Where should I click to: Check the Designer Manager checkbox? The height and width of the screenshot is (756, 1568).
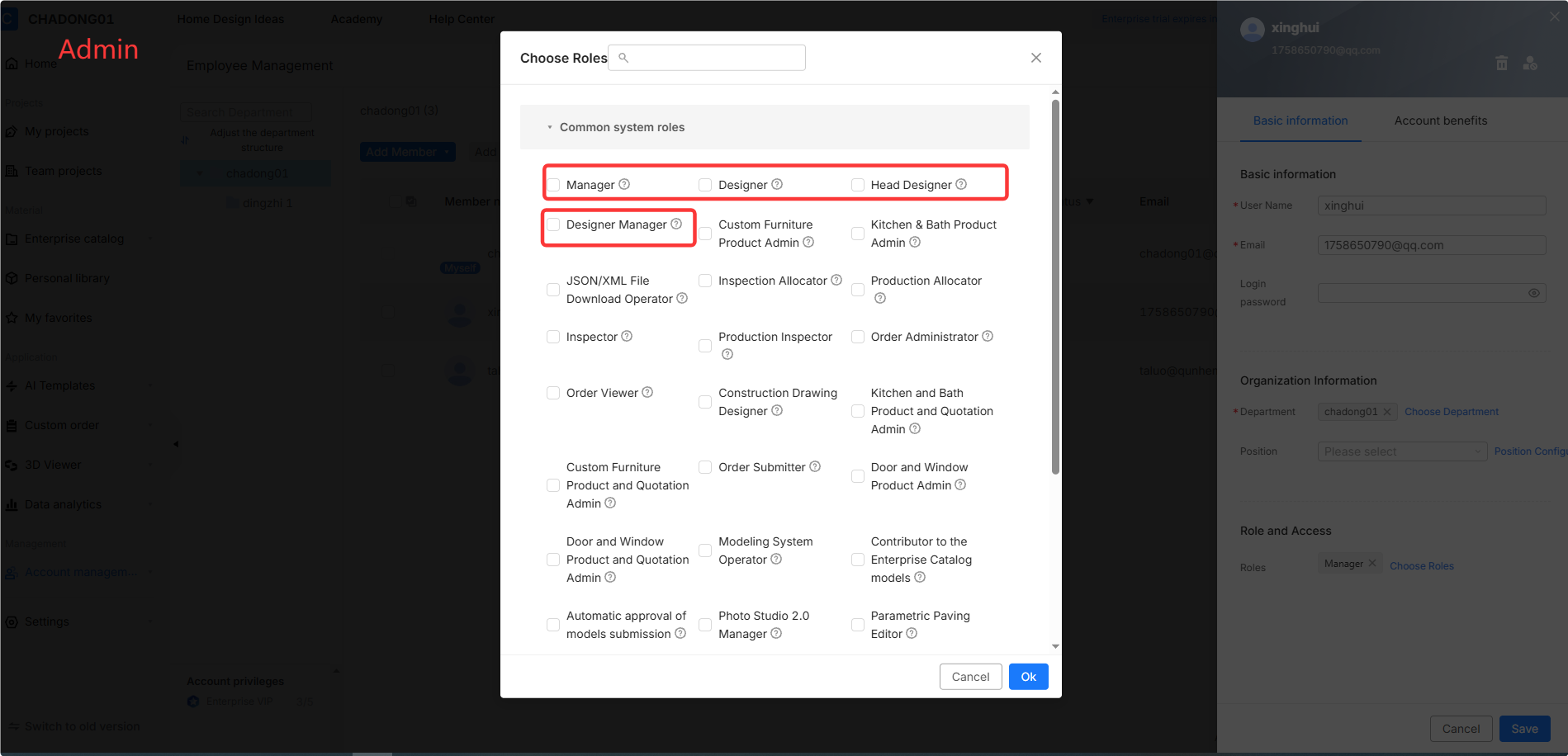[x=553, y=224]
